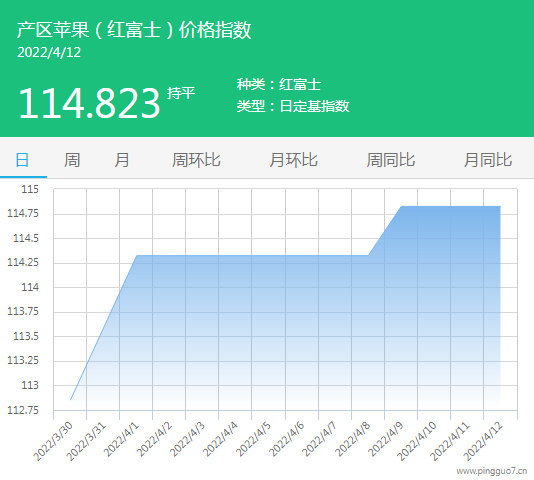The image size is (534, 480).
Task: Click the 类型：日定基指数 label
Action: click(x=293, y=106)
